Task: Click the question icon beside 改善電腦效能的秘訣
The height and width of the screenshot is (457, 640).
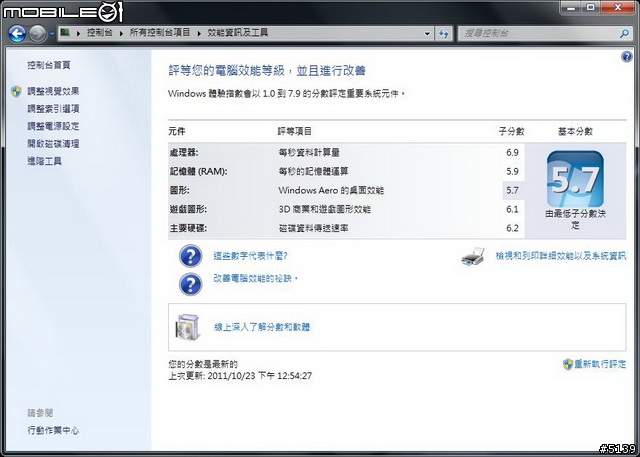Action: pos(190,284)
